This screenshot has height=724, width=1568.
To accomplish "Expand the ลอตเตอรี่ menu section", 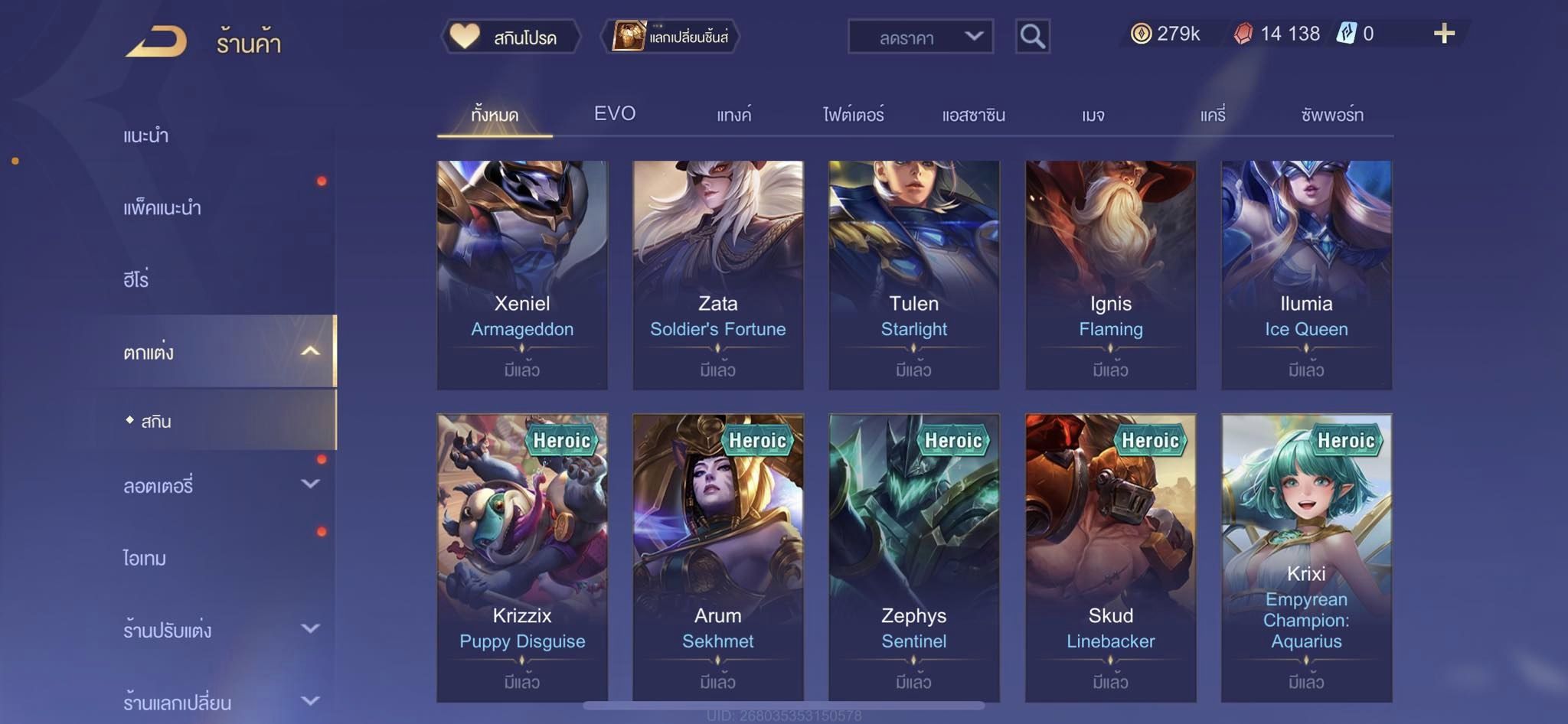I will click(x=310, y=484).
